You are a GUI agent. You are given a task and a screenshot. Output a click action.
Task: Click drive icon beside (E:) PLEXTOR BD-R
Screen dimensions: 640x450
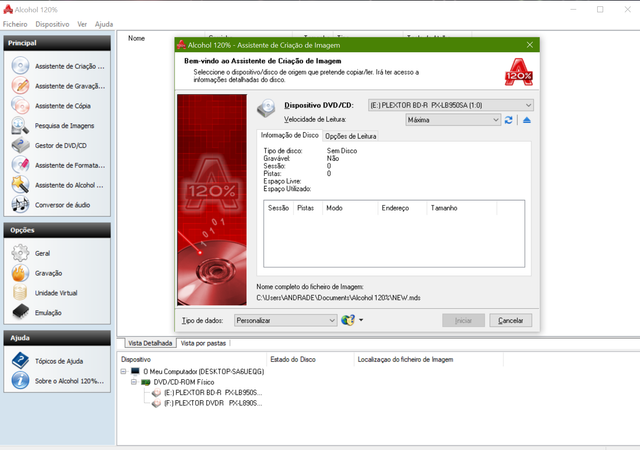coord(156,393)
